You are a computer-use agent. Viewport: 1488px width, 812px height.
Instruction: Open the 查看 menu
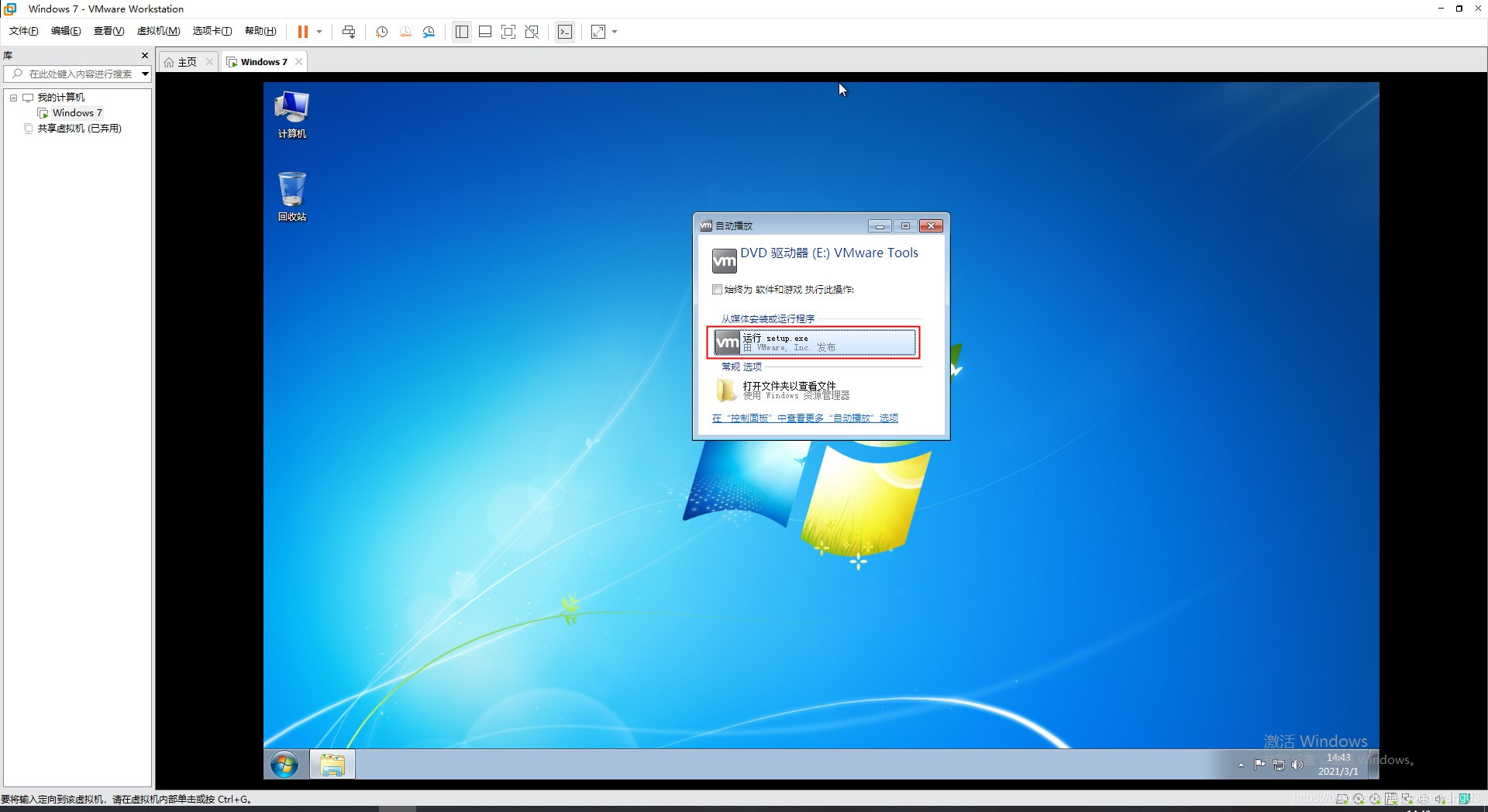tap(108, 31)
